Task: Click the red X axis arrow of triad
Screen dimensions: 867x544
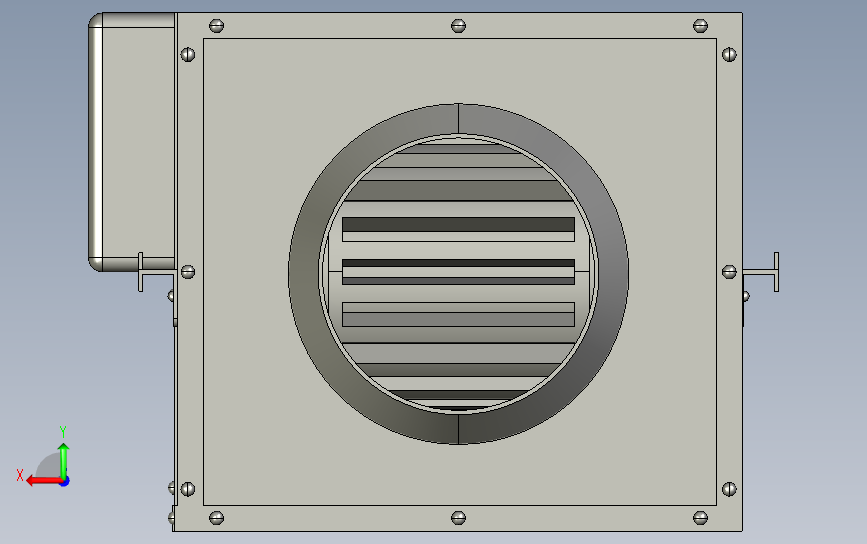Action: tap(43, 481)
